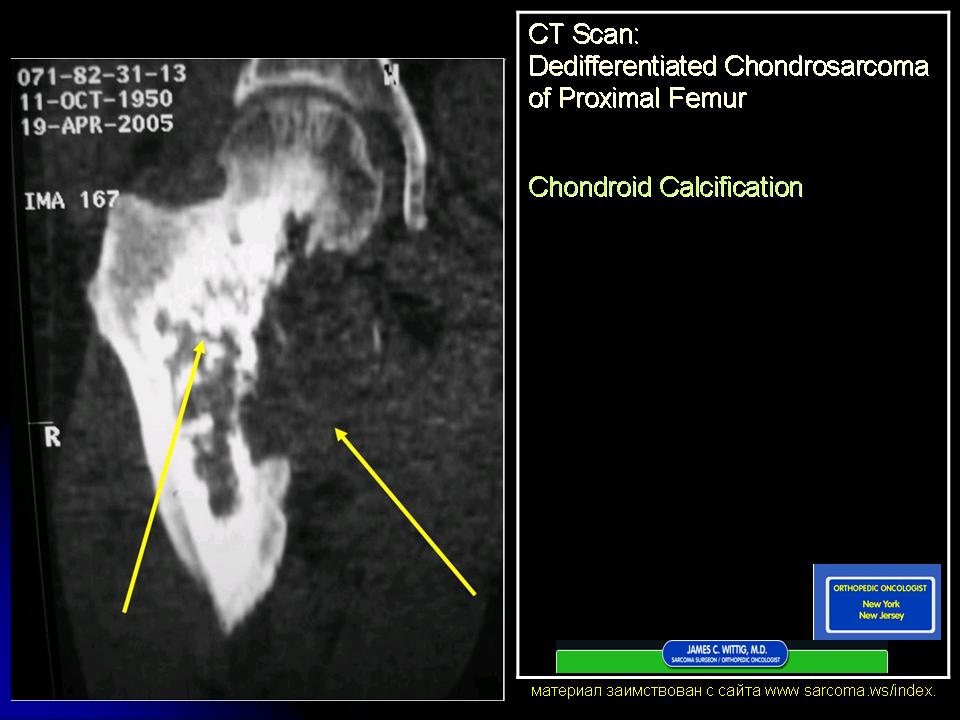The image size is (960, 720).
Task: Select the 'CT Scan:' heading text
Action: 583,35
